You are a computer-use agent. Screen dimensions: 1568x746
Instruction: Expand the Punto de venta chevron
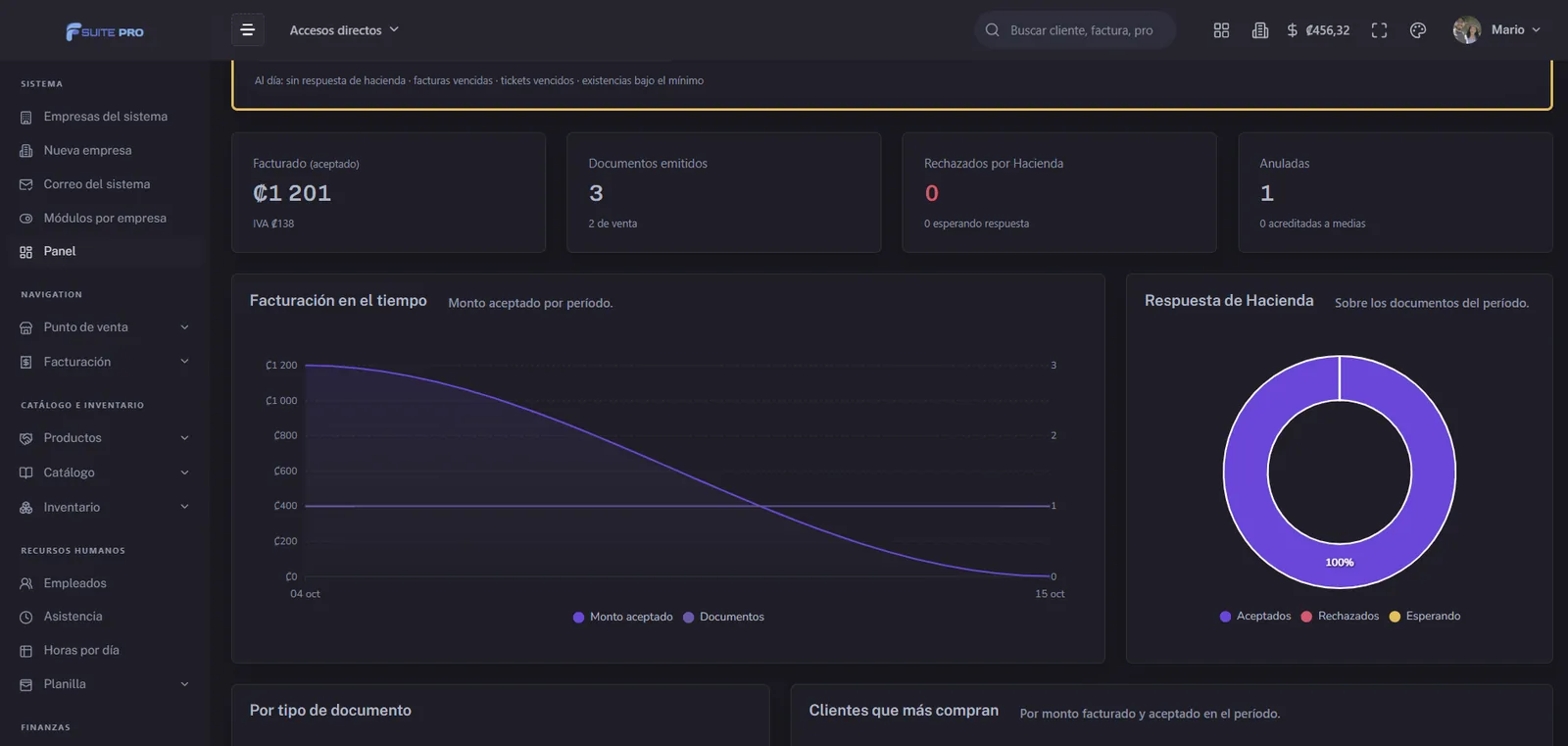tap(184, 327)
